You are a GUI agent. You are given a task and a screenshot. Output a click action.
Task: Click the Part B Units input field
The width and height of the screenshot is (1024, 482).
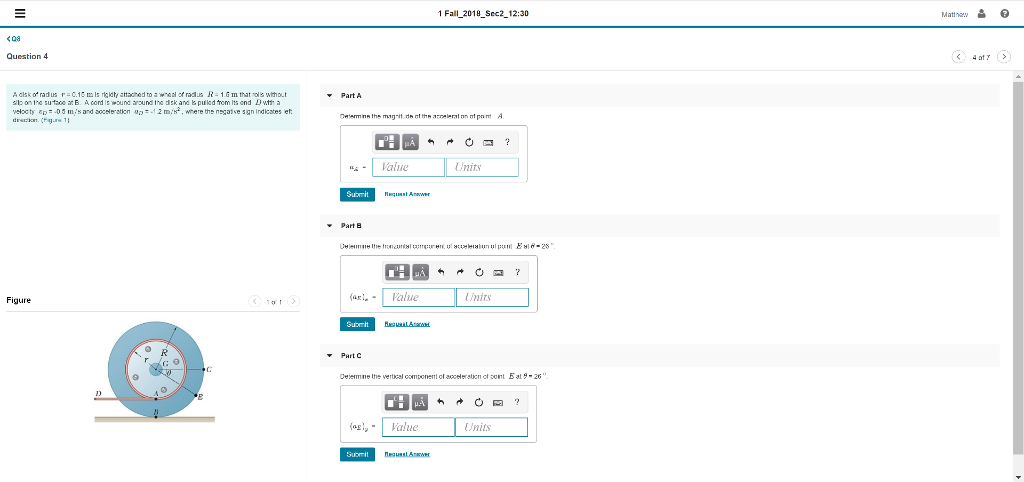point(492,297)
